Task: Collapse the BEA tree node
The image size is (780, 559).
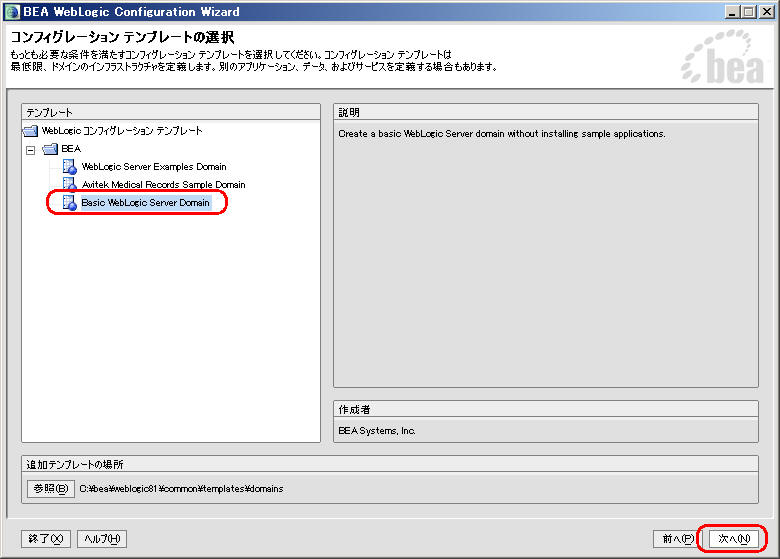Action: [30, 148]
